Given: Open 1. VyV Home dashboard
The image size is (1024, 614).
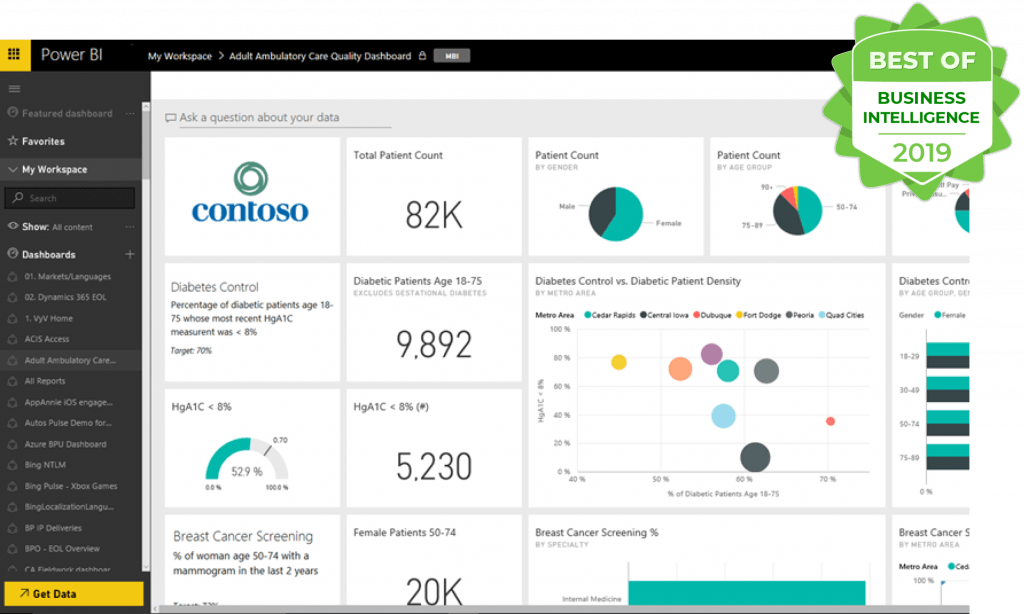Looking at the screenshot, I should 48,318.
